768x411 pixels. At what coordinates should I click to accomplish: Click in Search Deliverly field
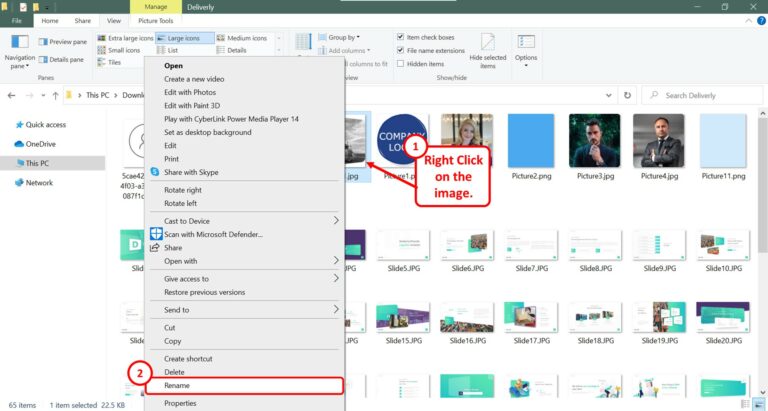pyautogui.click(x=702, y=96)
